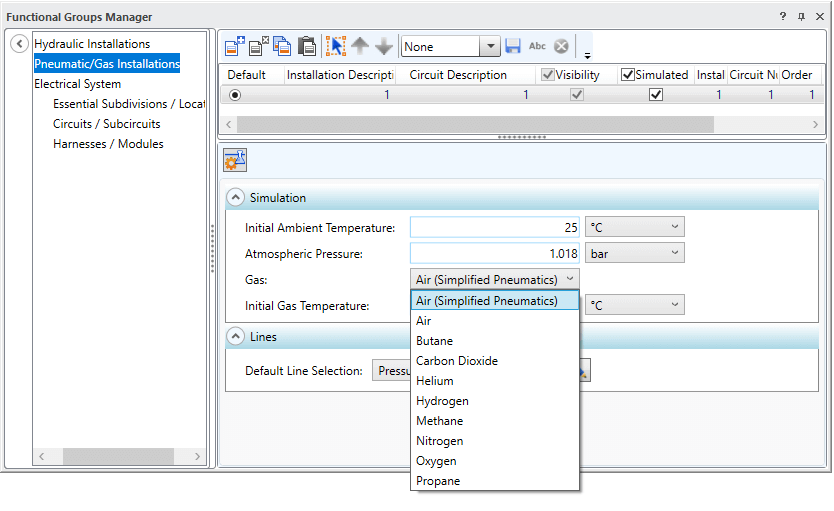Click the Move Down arrow icon
Screen dimensions: 834x511
point(383,47)
